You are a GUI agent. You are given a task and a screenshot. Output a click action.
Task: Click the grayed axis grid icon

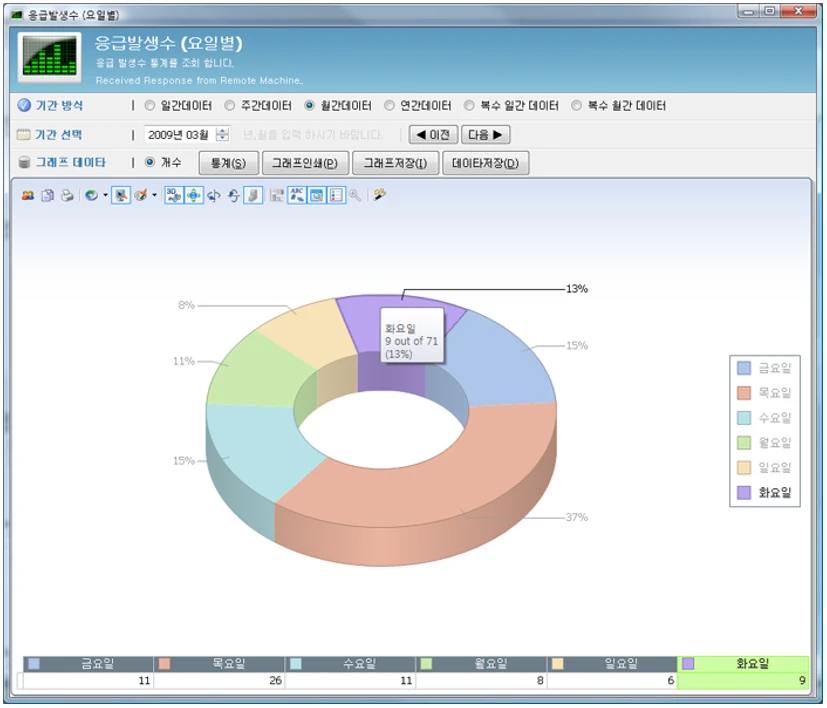(x=277, y=196)
